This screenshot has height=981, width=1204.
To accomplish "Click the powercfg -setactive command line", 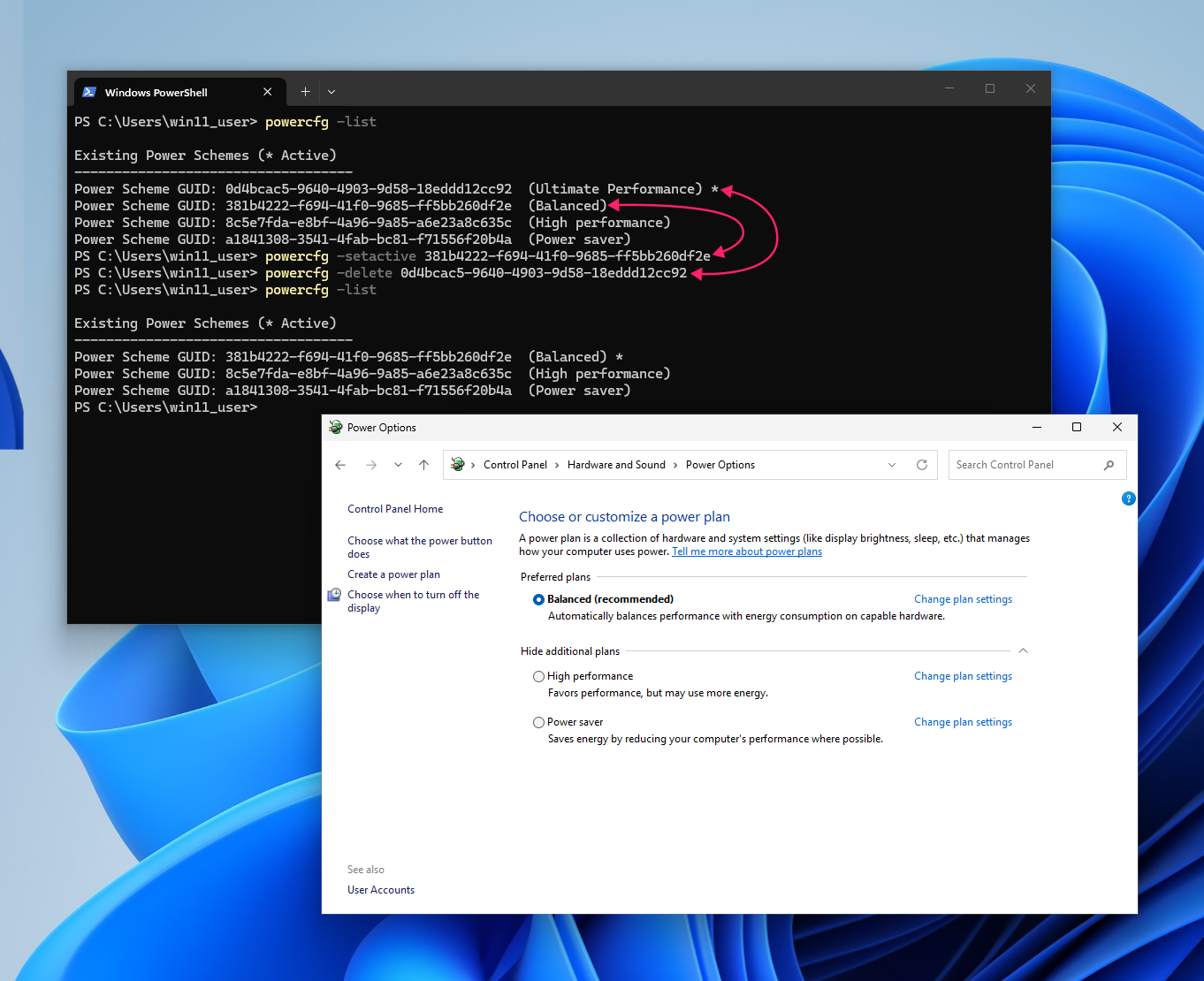I will [392, 256].
